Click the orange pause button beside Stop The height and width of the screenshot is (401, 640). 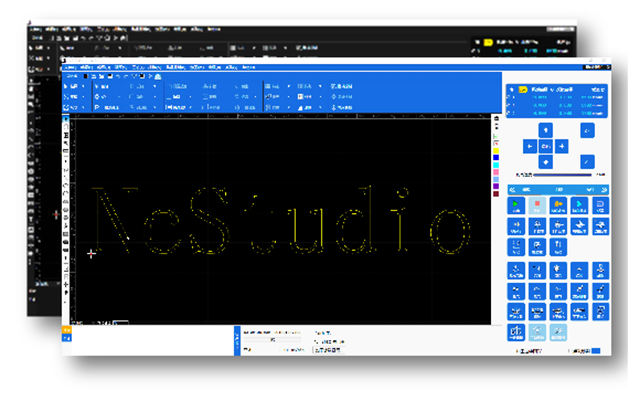coord(558,207)
